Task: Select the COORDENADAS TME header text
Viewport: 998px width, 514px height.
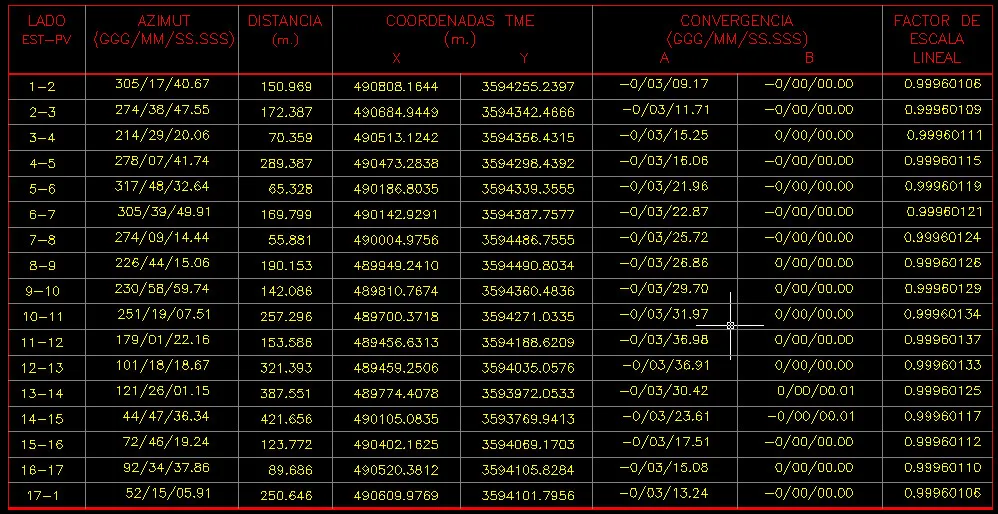Action: click(x=460, y=21)
